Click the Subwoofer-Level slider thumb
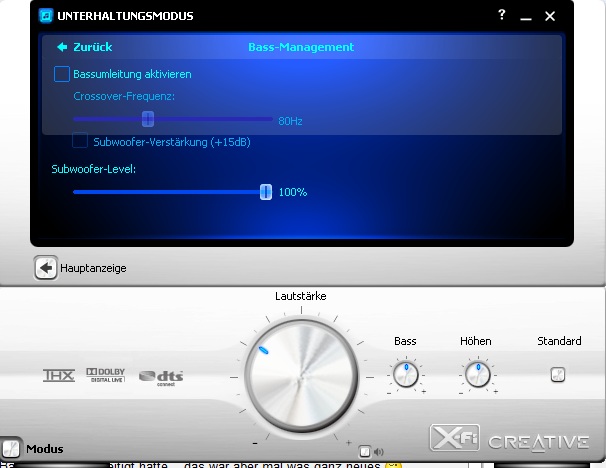The height and width of the screenshot is (468, 606). point(266,192)
